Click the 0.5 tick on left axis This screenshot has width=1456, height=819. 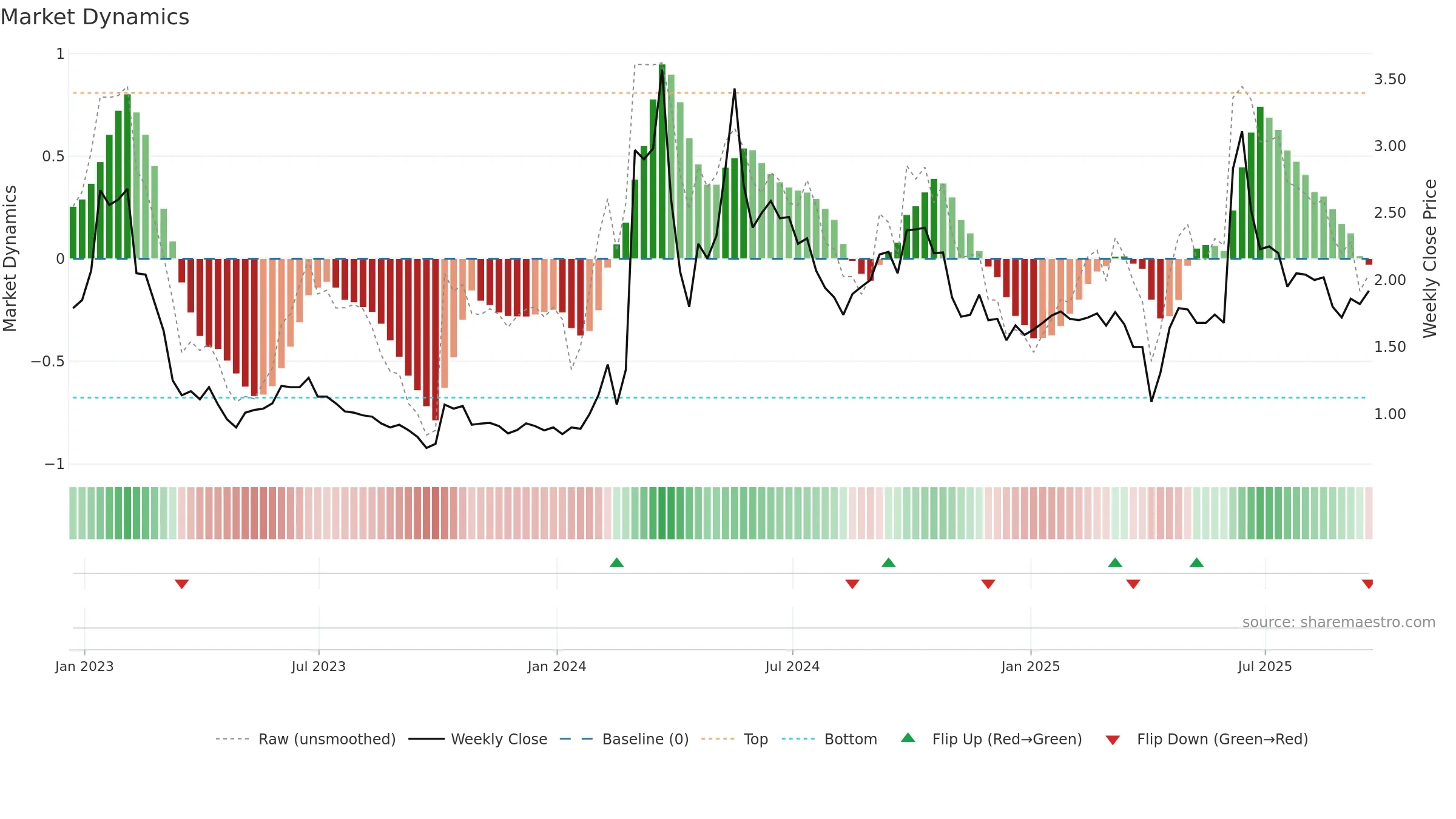[x=53, y=157]
